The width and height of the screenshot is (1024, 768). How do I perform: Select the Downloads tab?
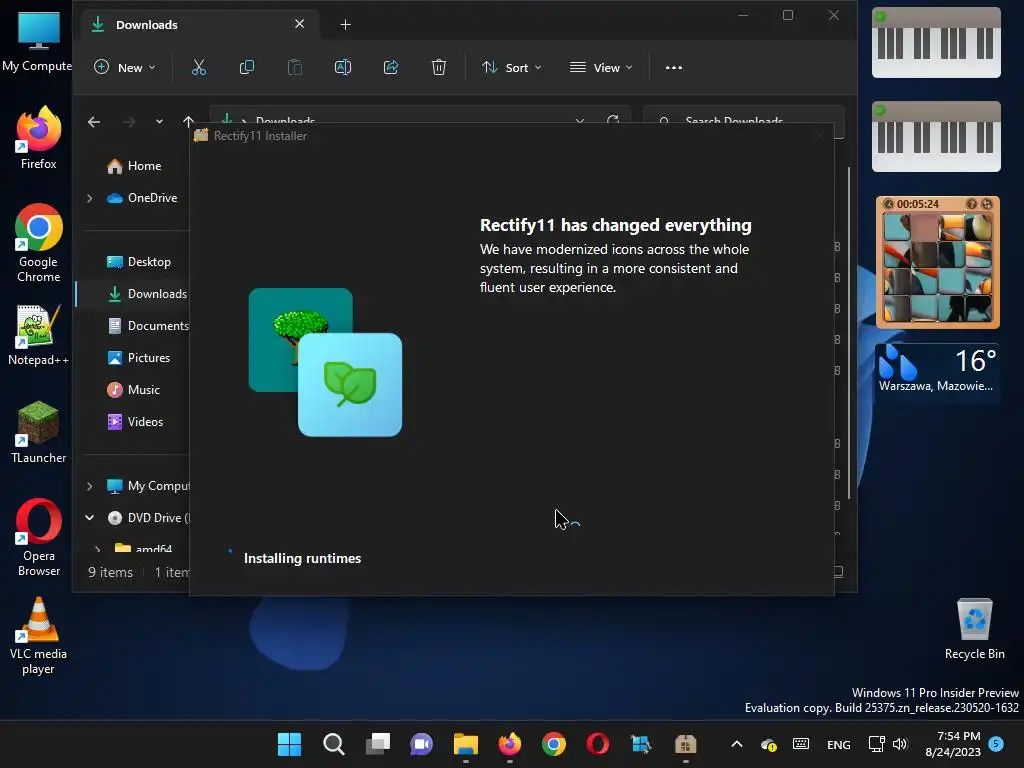coord(199,25)
